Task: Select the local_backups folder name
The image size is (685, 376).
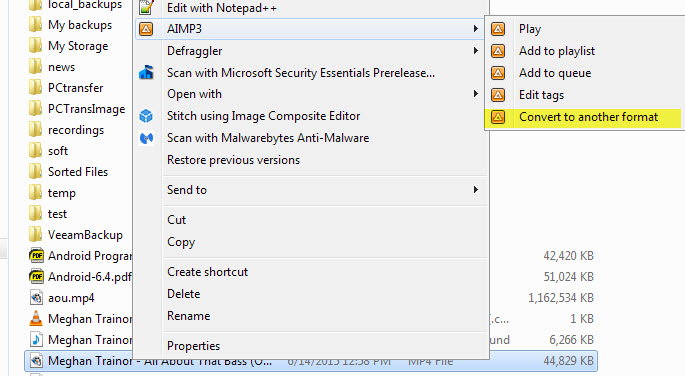Action: coord(85,4)
